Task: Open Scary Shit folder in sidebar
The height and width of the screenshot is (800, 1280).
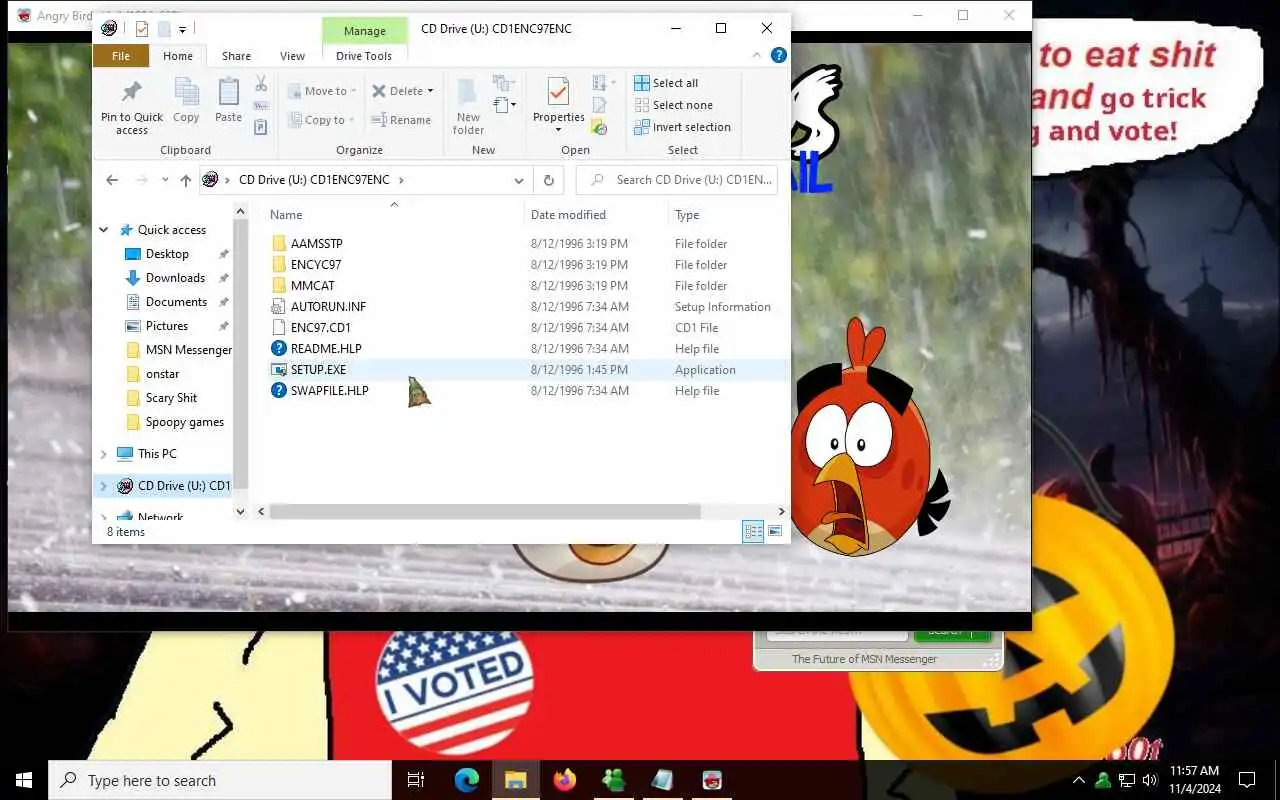Action: [171, 398]
